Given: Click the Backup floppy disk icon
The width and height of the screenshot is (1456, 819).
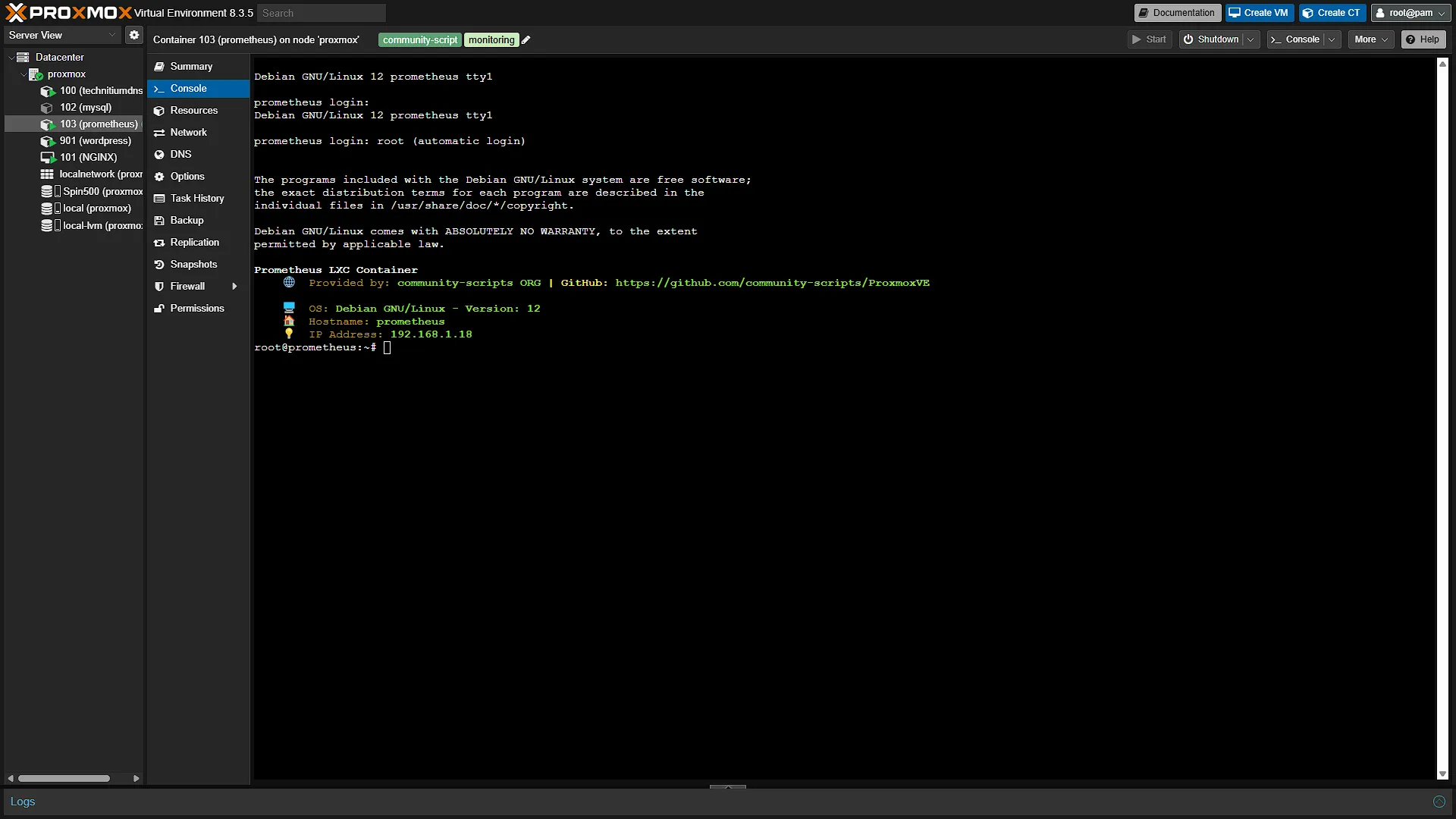Looking at the screenshot, I should coord(159,221).
